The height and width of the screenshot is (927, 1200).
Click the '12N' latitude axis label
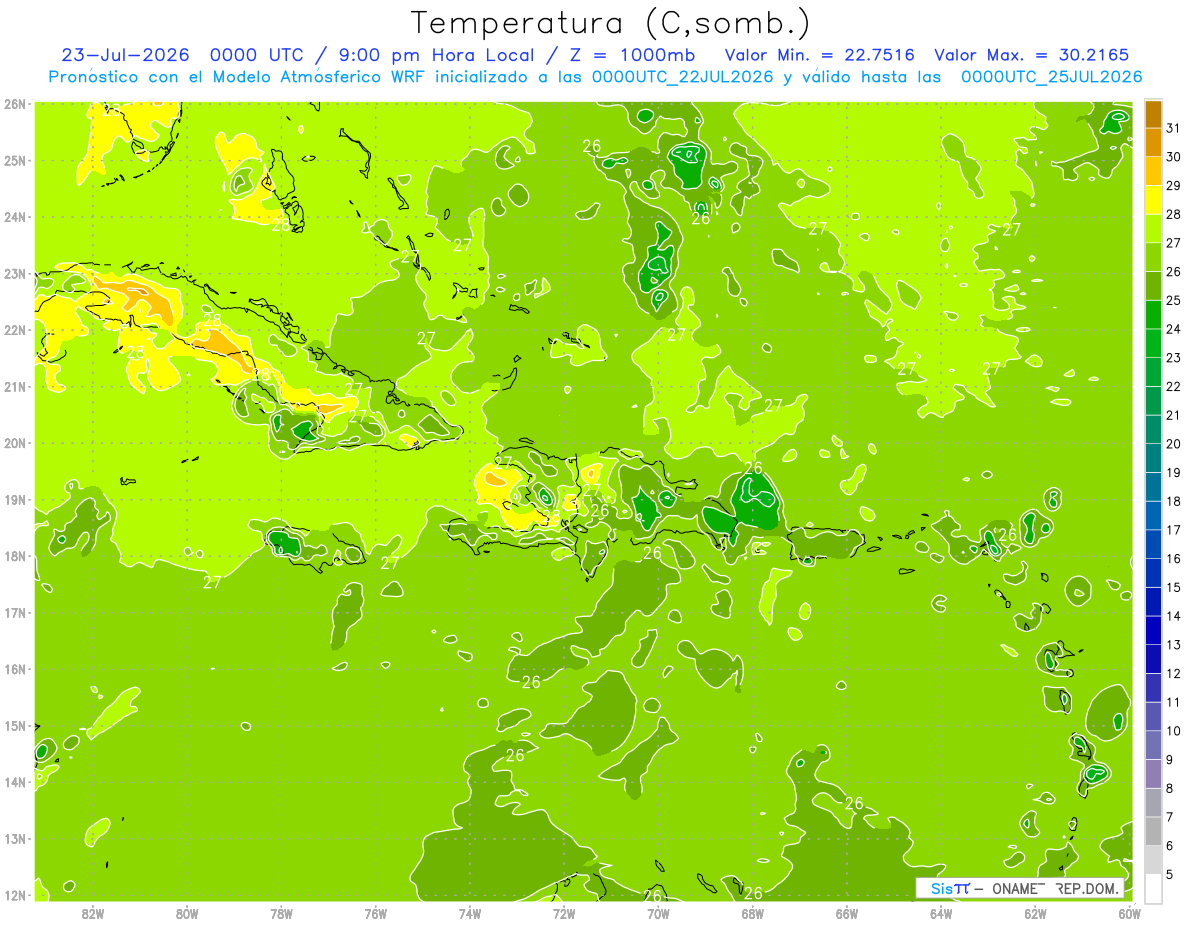coord(15,895)
